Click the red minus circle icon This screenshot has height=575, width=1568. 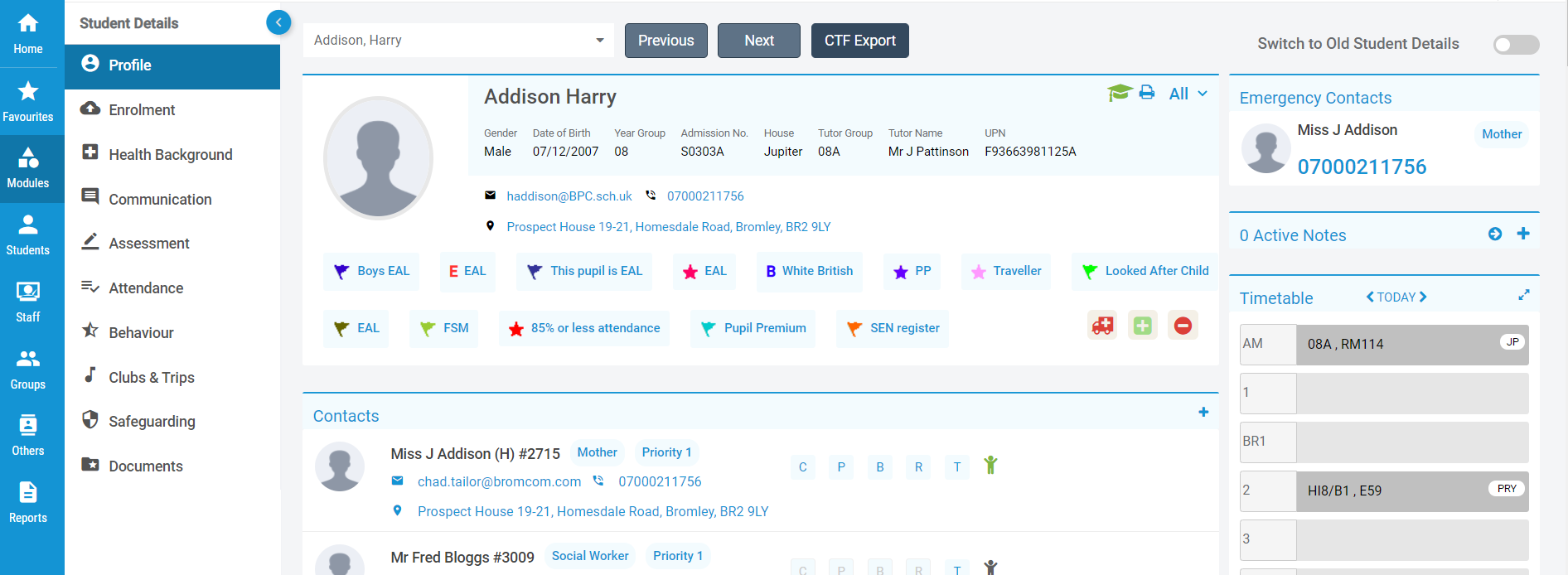coord(1183,326)
